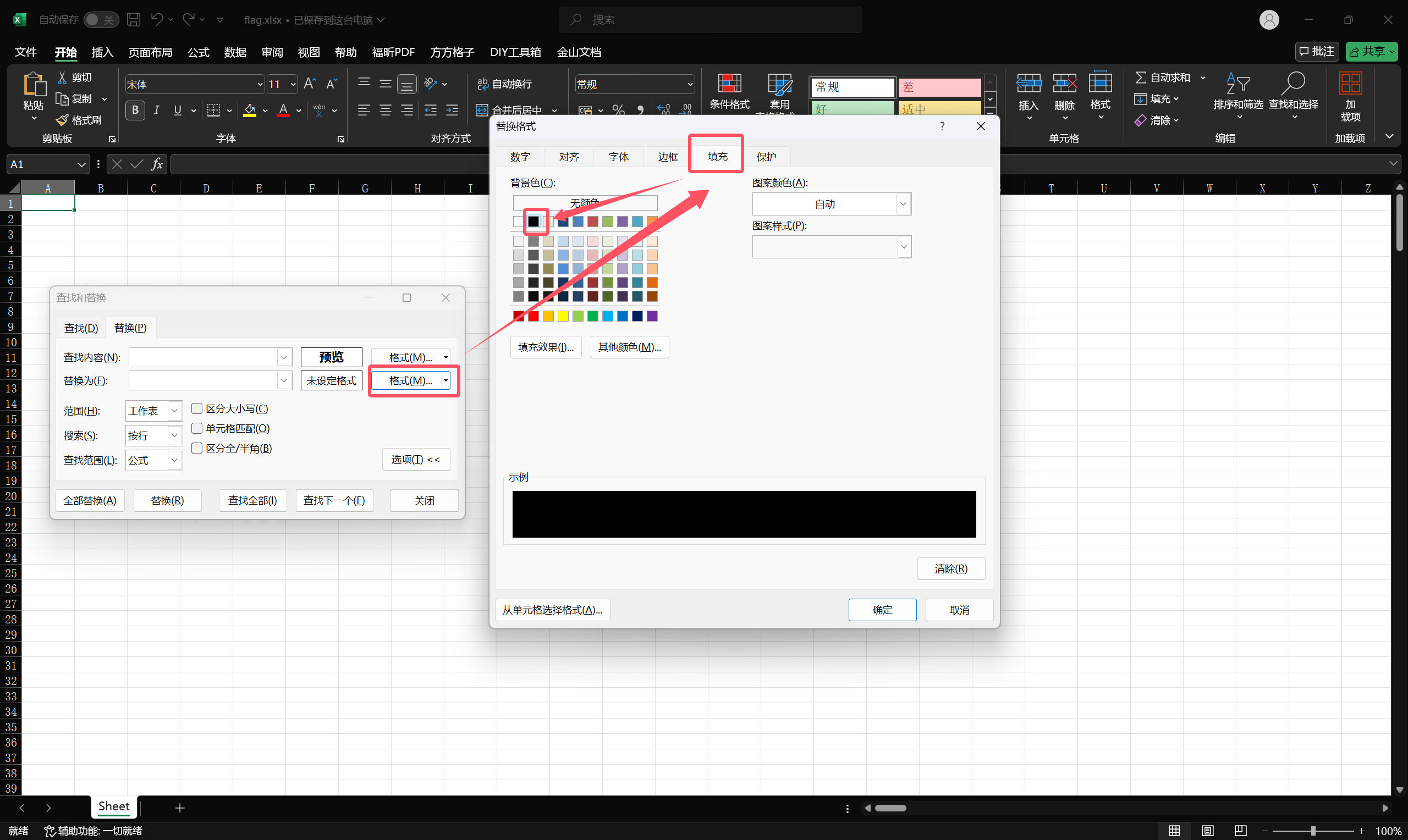
Task: Toggle Bold formatting
Action: (x=135, y=110)
